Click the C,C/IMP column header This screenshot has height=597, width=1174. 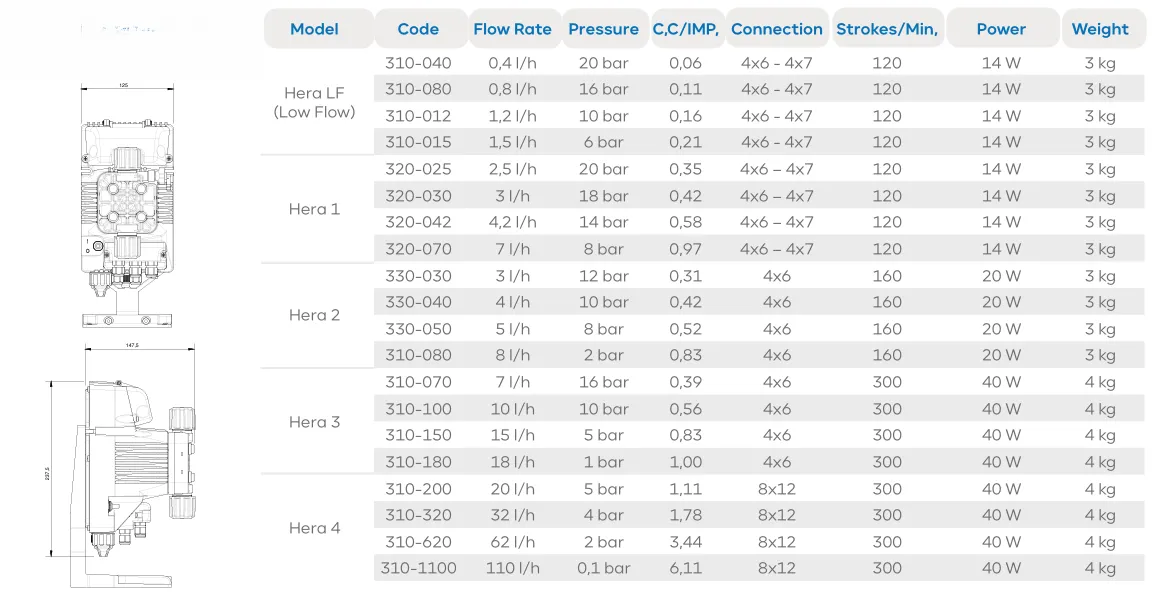pos(686,29)
